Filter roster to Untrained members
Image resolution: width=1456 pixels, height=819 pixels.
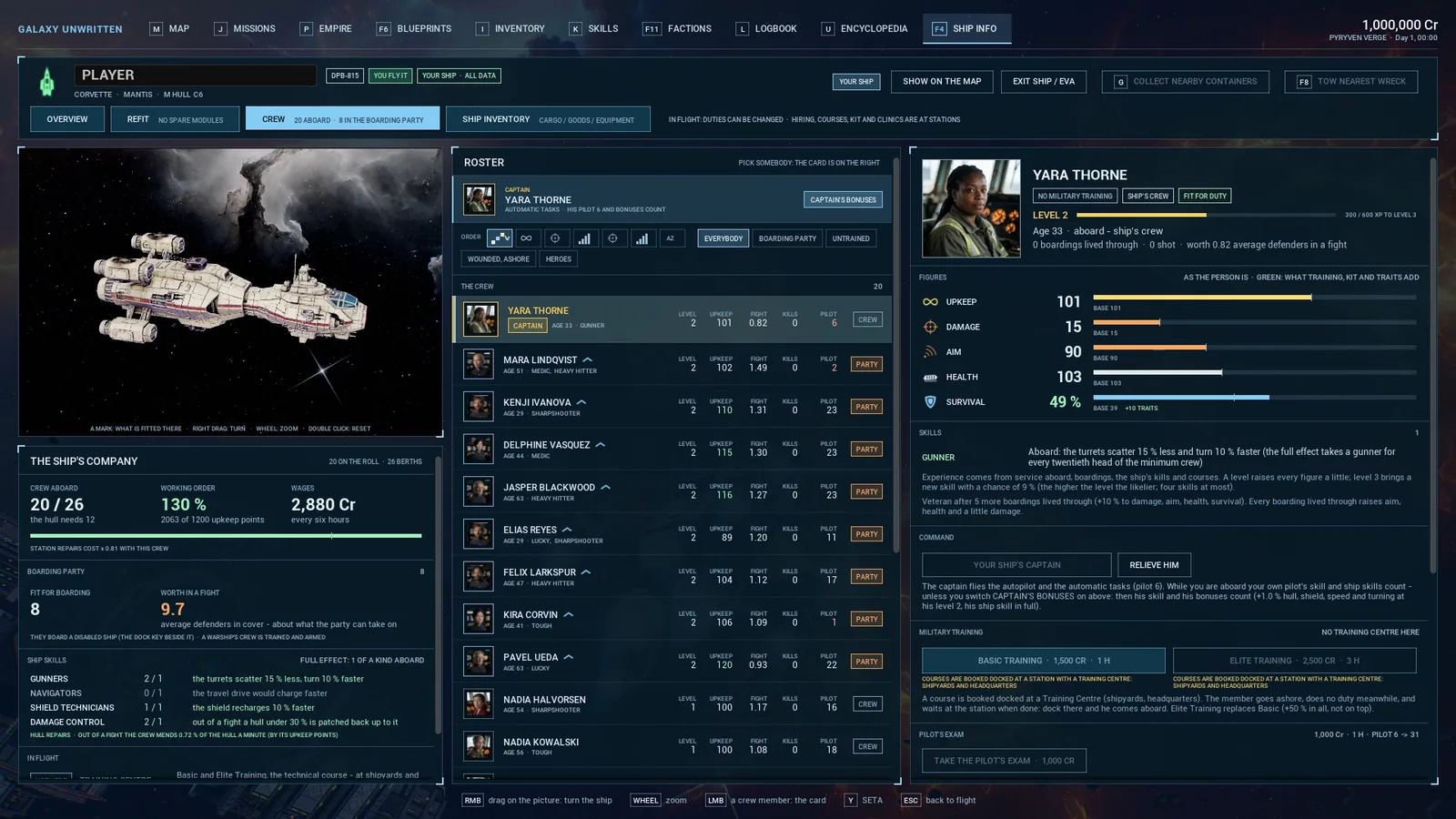851,238
